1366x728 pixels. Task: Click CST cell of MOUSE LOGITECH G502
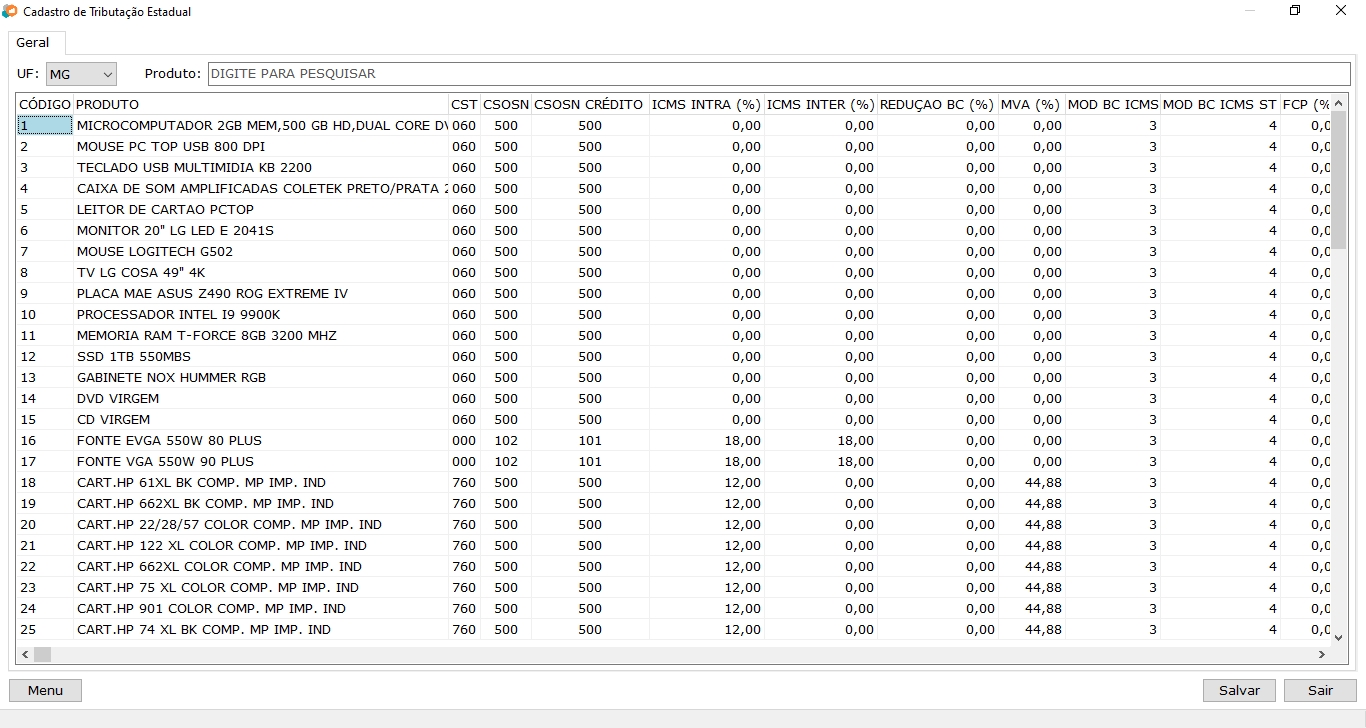point(464,252)
